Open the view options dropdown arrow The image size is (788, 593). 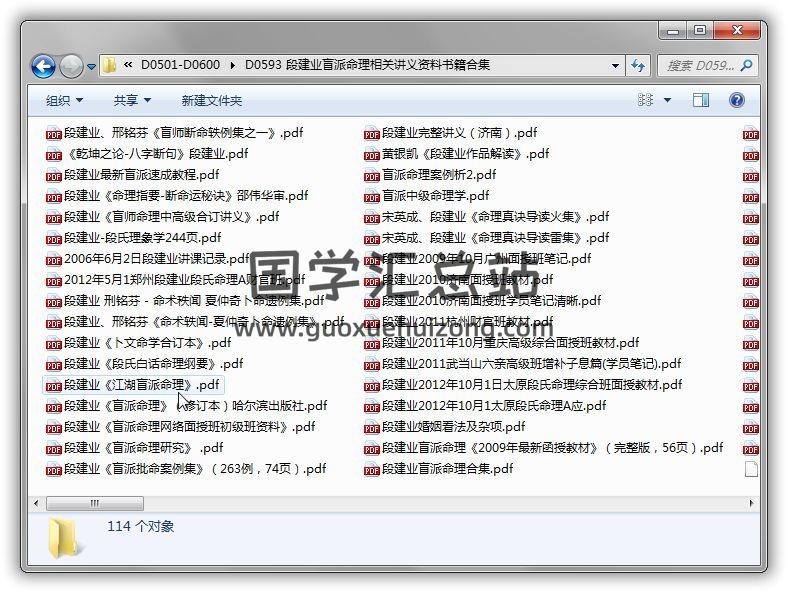[x=667, y=100]
